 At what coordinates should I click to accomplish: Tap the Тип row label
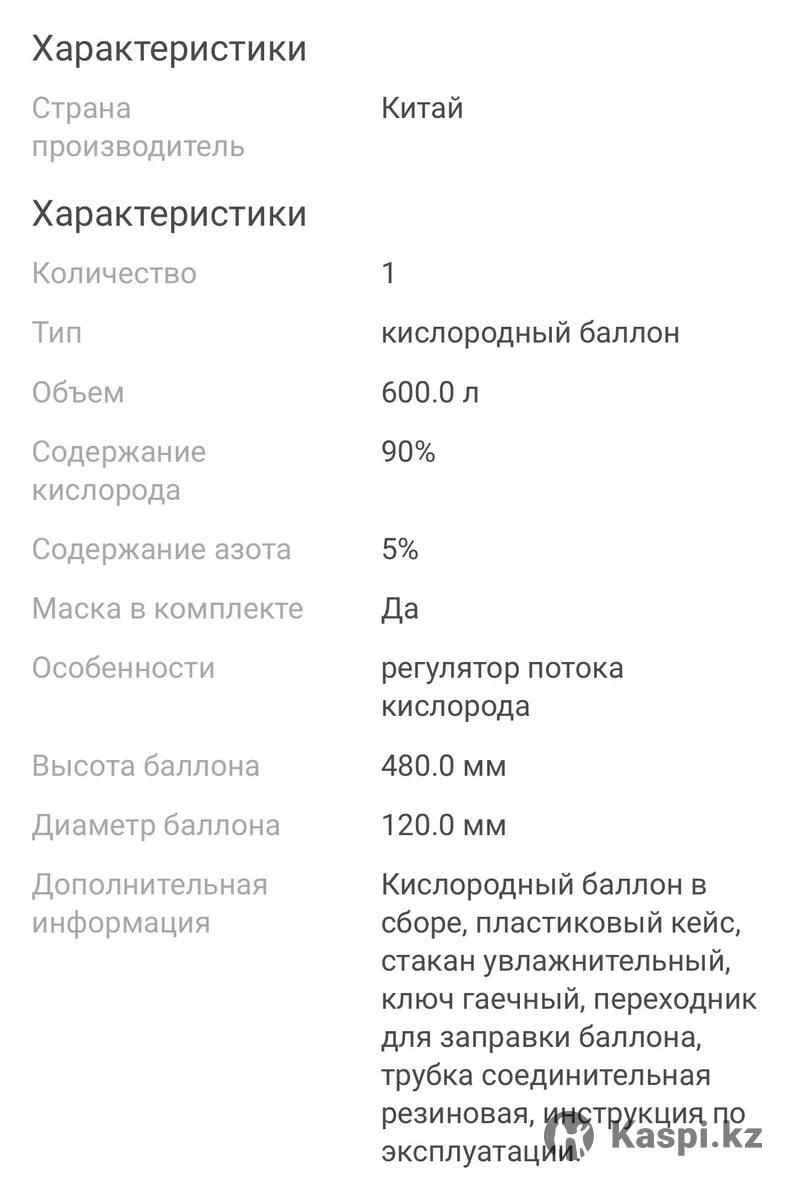[57, 332]
